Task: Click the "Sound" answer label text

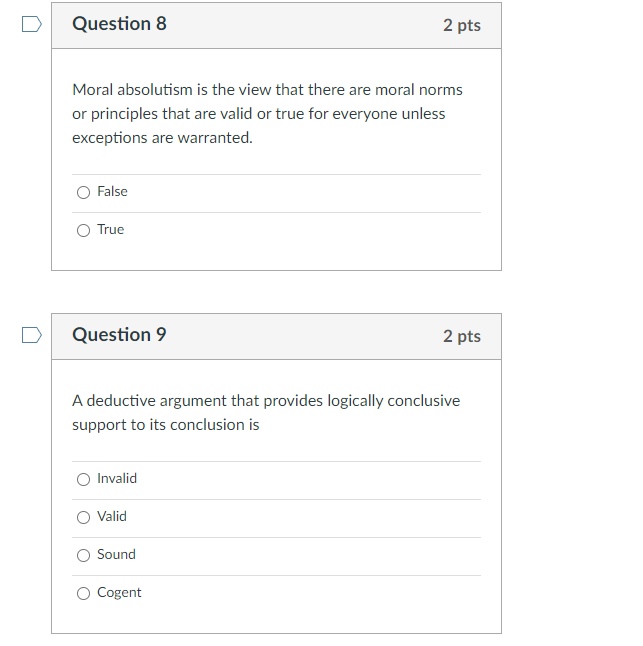Action: 116,555
